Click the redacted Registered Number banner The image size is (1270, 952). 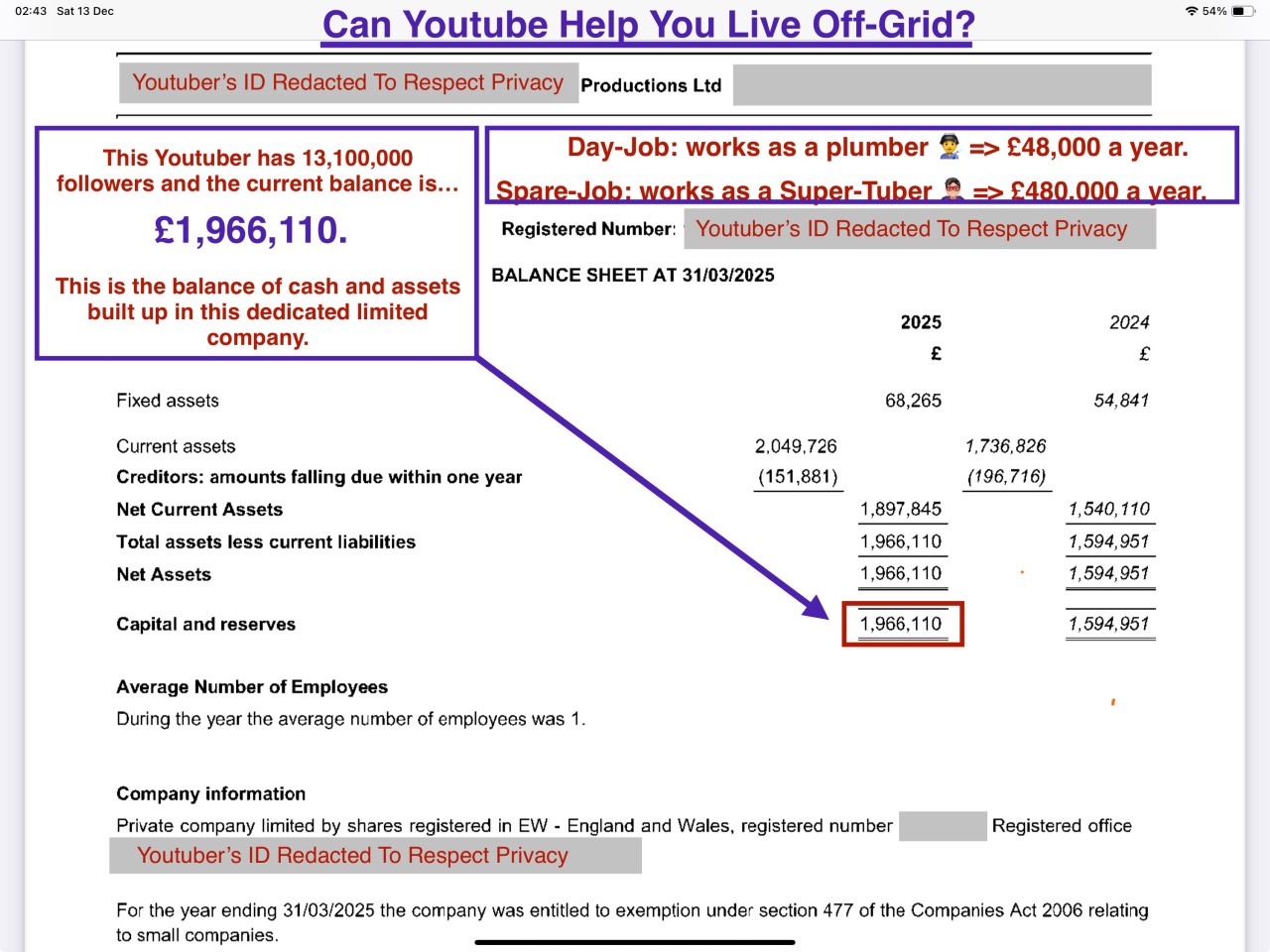(919, 229)
